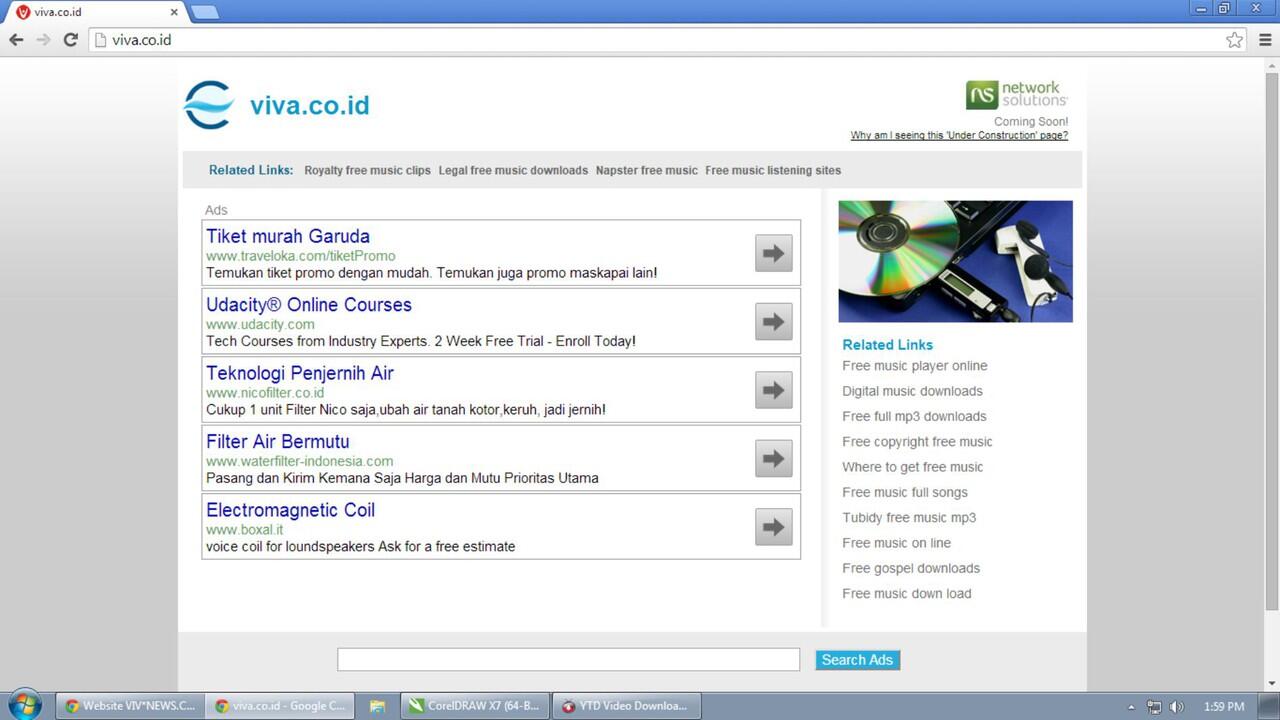
Task: Click the scrollbar up arrow
Action: (1272, 65)
